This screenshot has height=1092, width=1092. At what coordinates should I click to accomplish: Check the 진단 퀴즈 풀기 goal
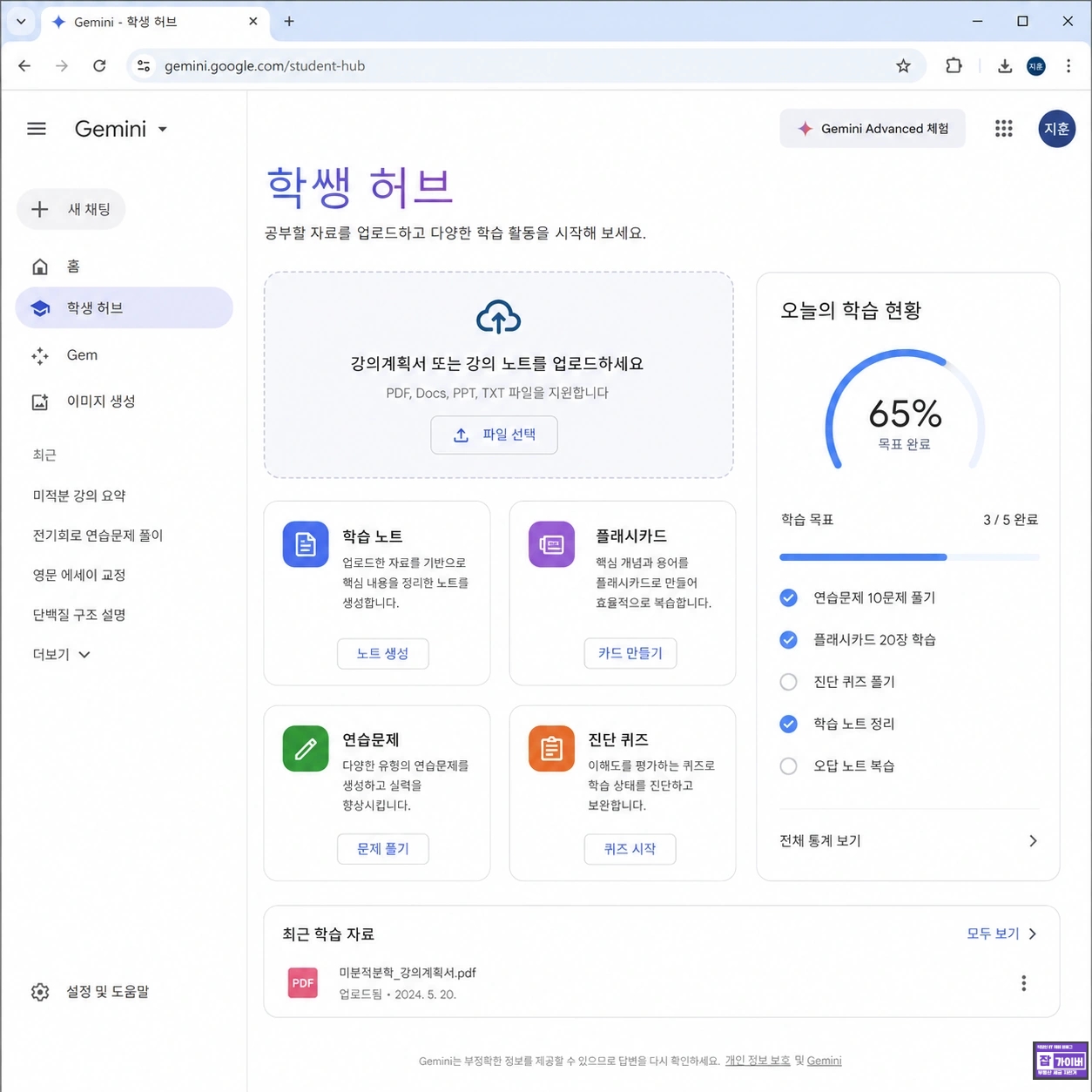pos(788,682)
